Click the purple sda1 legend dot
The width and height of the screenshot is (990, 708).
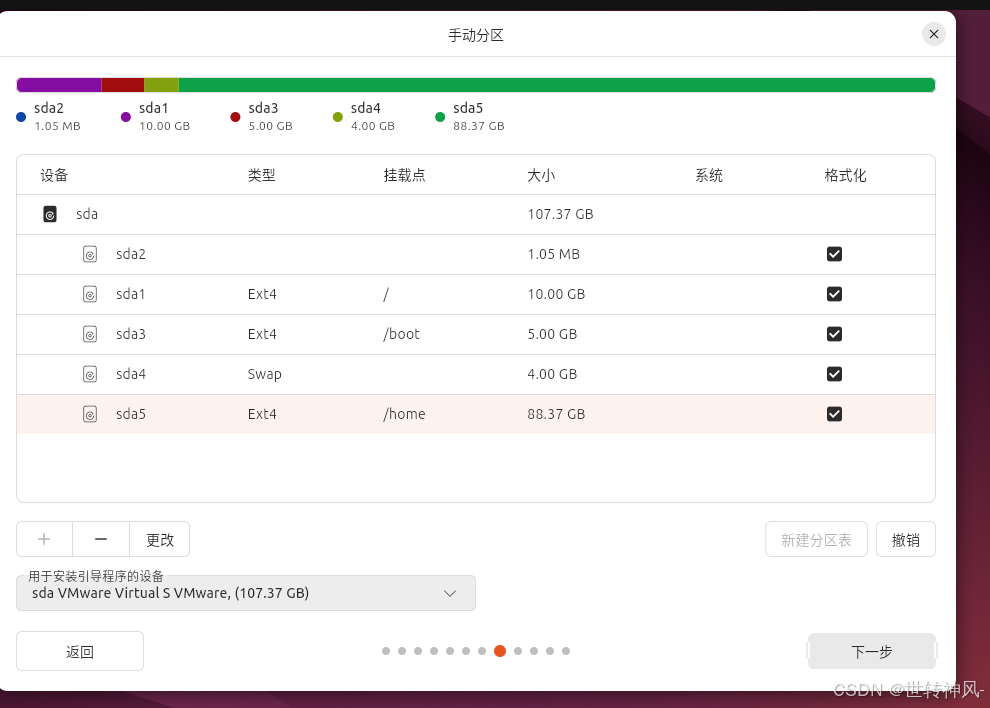pyautogui.click(x=126, y=117)
